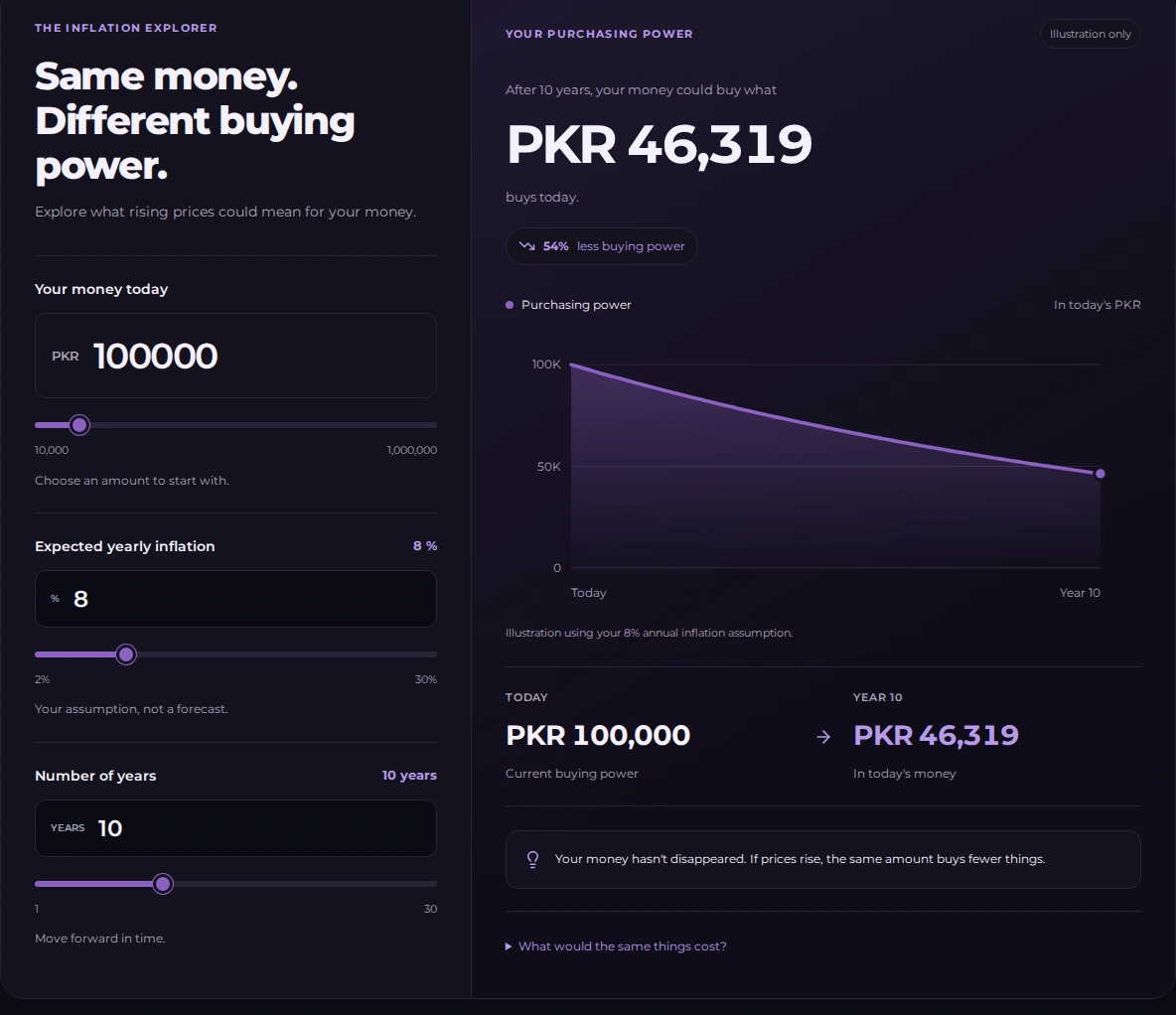Click the 'Illustration using your 8% annual inflation' note
The image size is (1176, 1015).
[649, 634]
